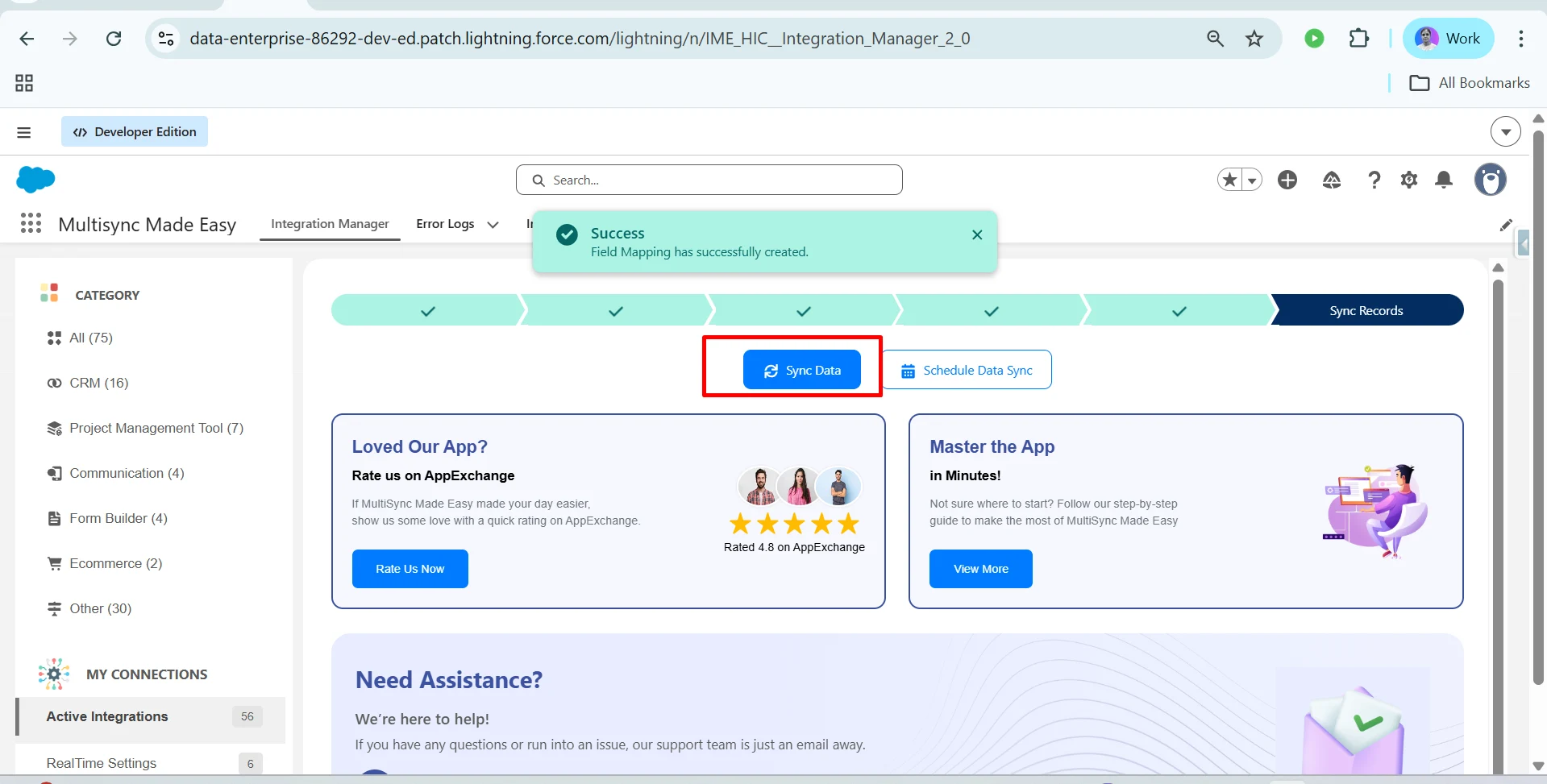Viewport: 1547px width, 784px height.
Task: Open the hamburger navigation menu
Action: 24,132
